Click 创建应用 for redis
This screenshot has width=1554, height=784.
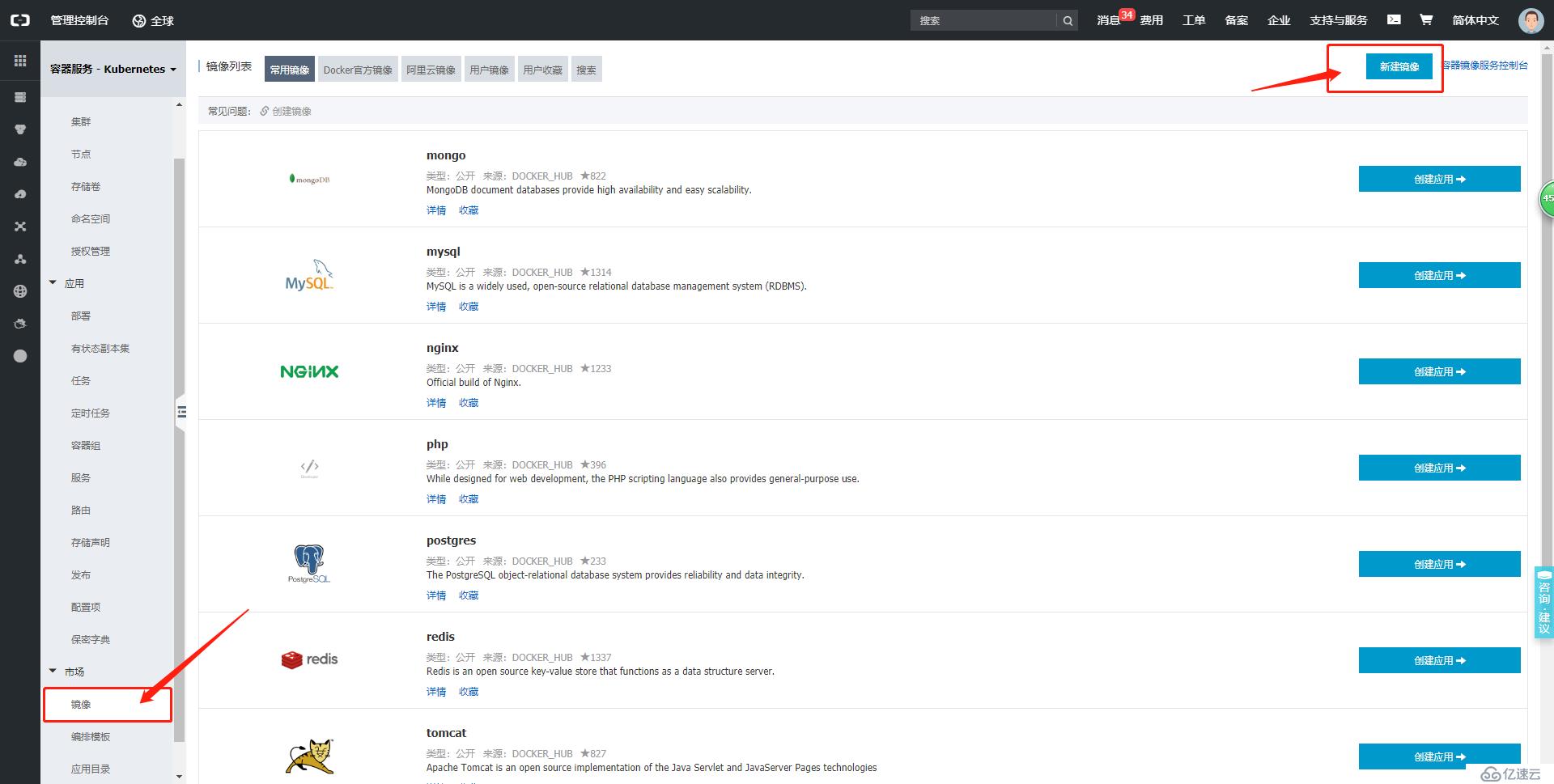(x=1439, y=660)
